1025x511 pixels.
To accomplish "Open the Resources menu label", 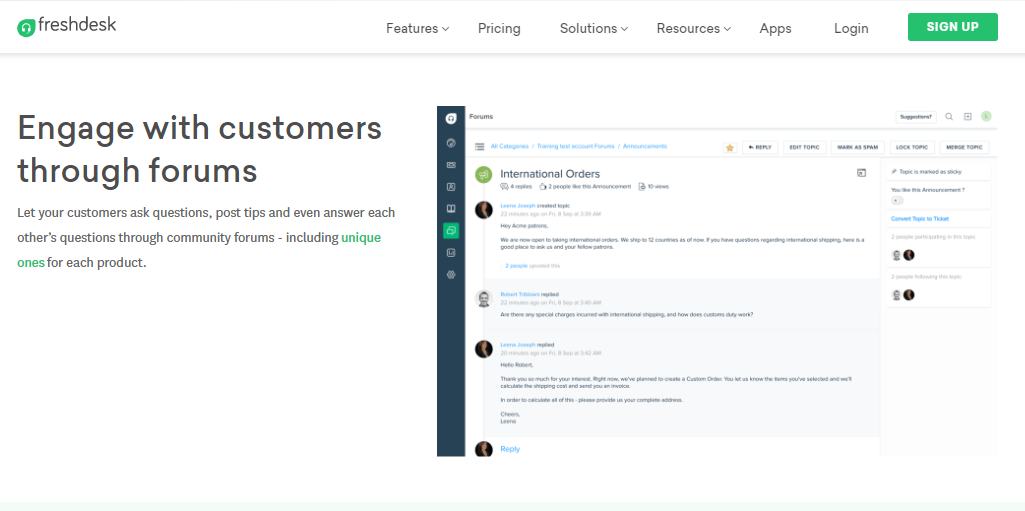I will click(x=688, y=29).
